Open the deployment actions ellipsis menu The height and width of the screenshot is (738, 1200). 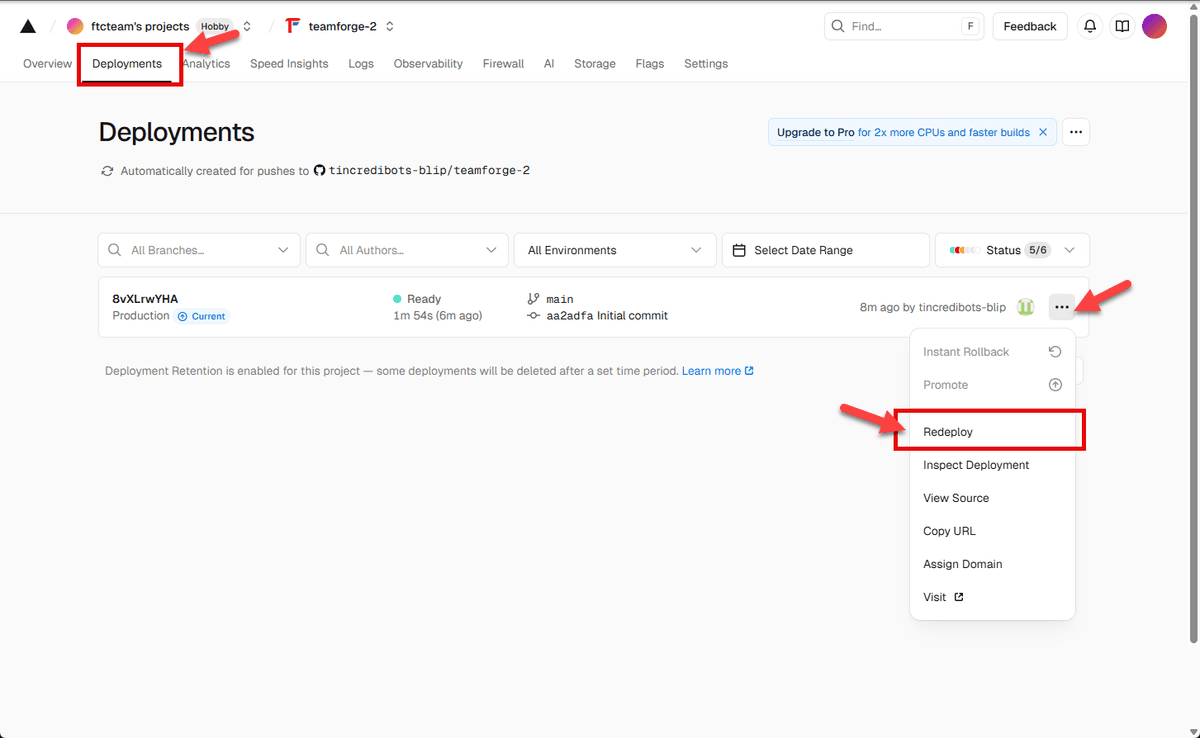[x=1062, y=307]
